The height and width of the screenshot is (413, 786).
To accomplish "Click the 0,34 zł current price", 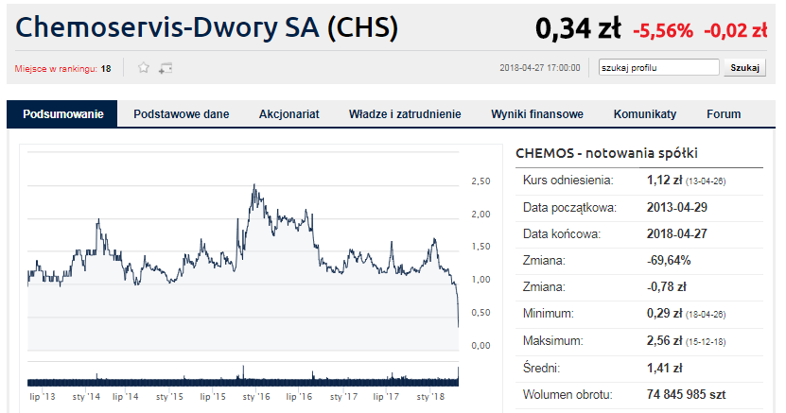I will tap(577, 28).
